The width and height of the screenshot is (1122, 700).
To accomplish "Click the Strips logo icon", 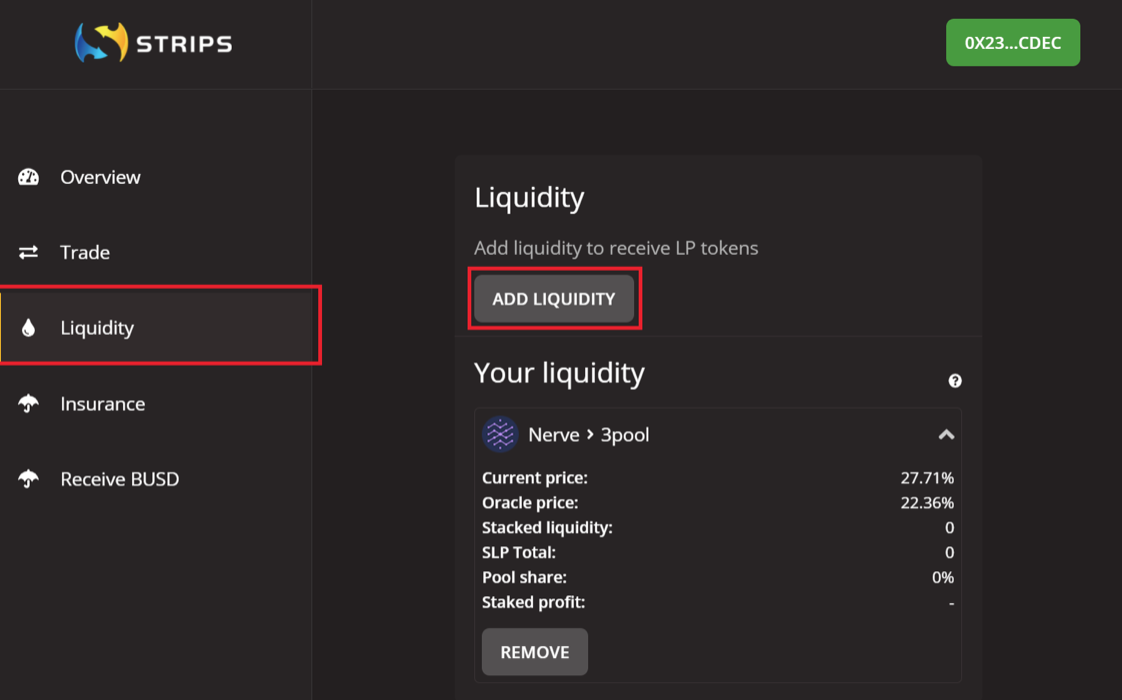I will point(102,42).
